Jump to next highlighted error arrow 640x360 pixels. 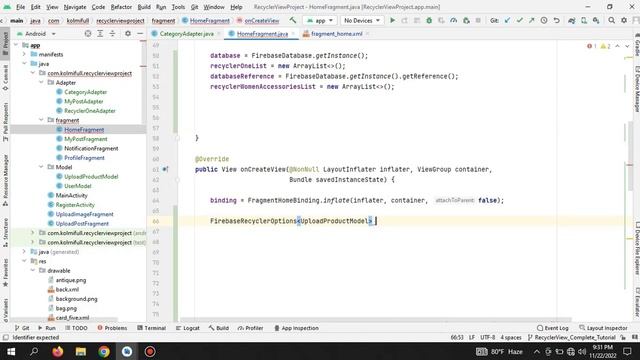point(627,46)
